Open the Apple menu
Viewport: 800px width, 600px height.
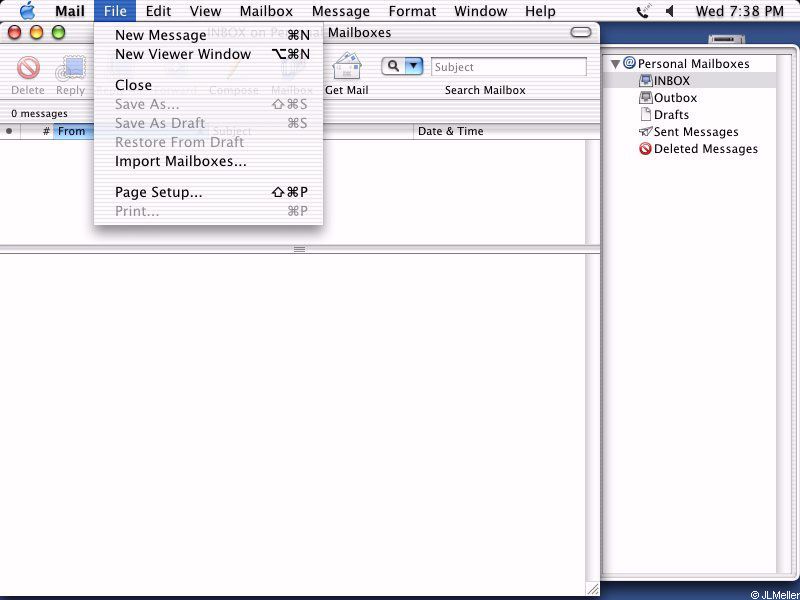pos(27,11)
